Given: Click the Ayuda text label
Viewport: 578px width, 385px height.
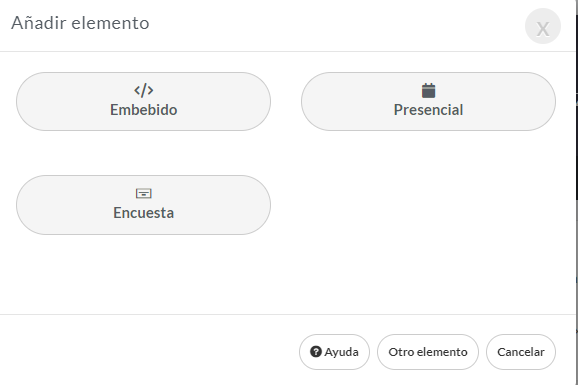Looking at the screenshot, I should tap(341, 352).
